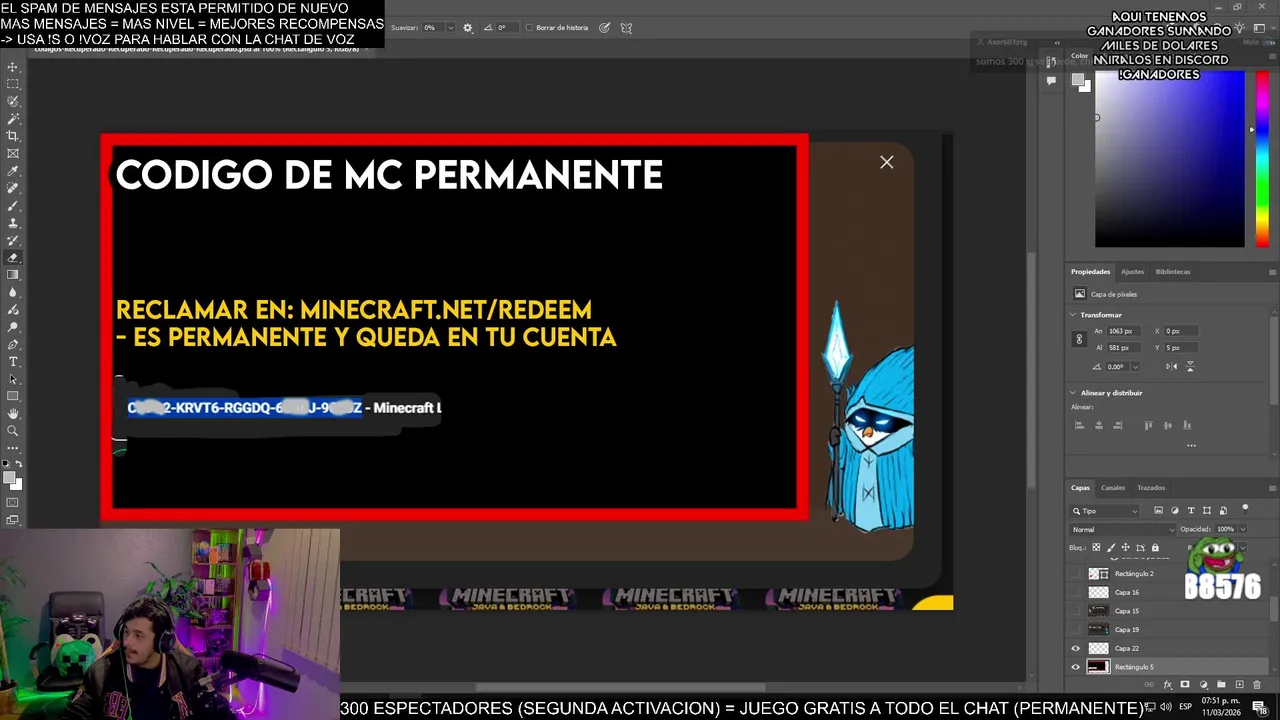Collapse the Transformar section
The width and height of the screenshot is (1280, 720).
[x=1073, y=315]
